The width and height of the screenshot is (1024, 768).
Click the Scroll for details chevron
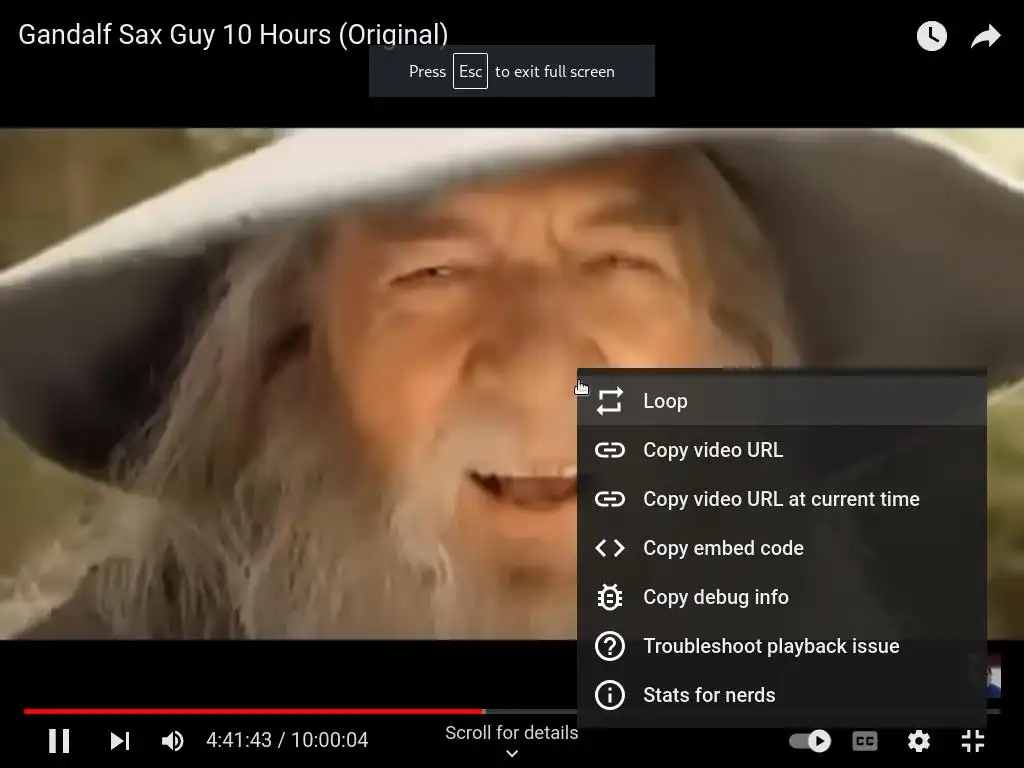coord(512,754)
